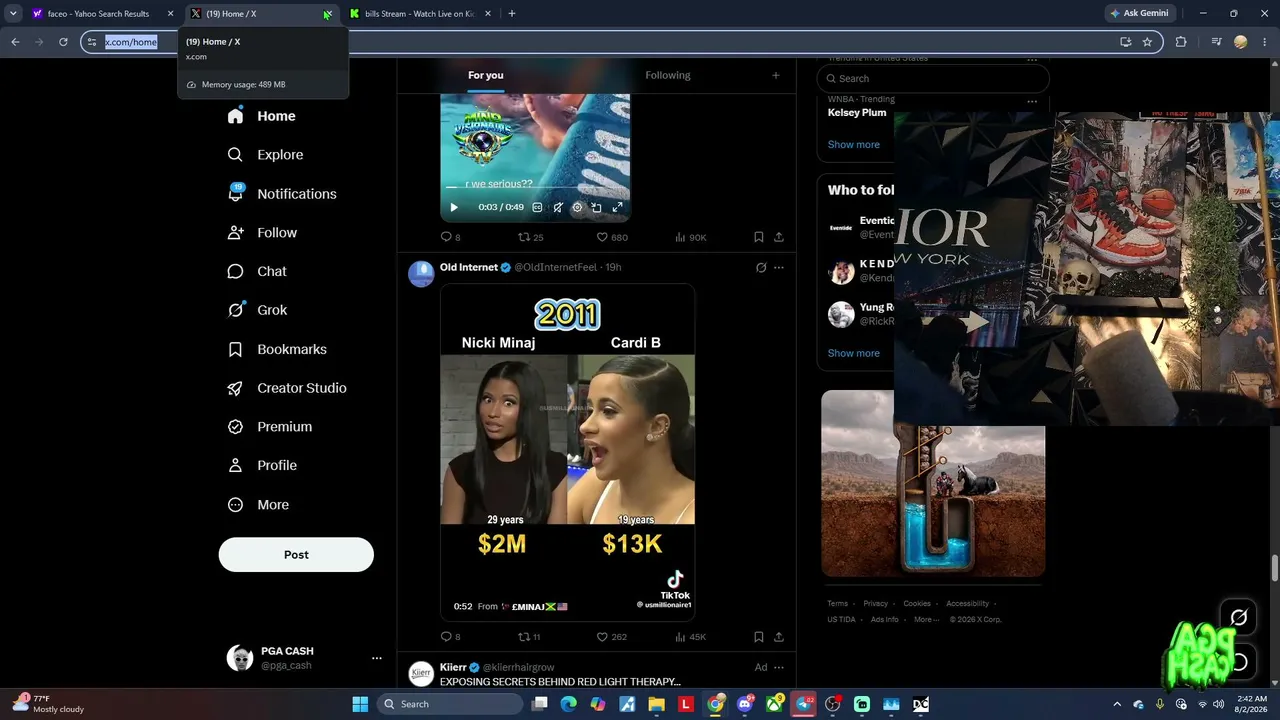Open more options for Kelsey Plum trend
This screenshot has height=720, width=1280.
(x=1032, y=101)
